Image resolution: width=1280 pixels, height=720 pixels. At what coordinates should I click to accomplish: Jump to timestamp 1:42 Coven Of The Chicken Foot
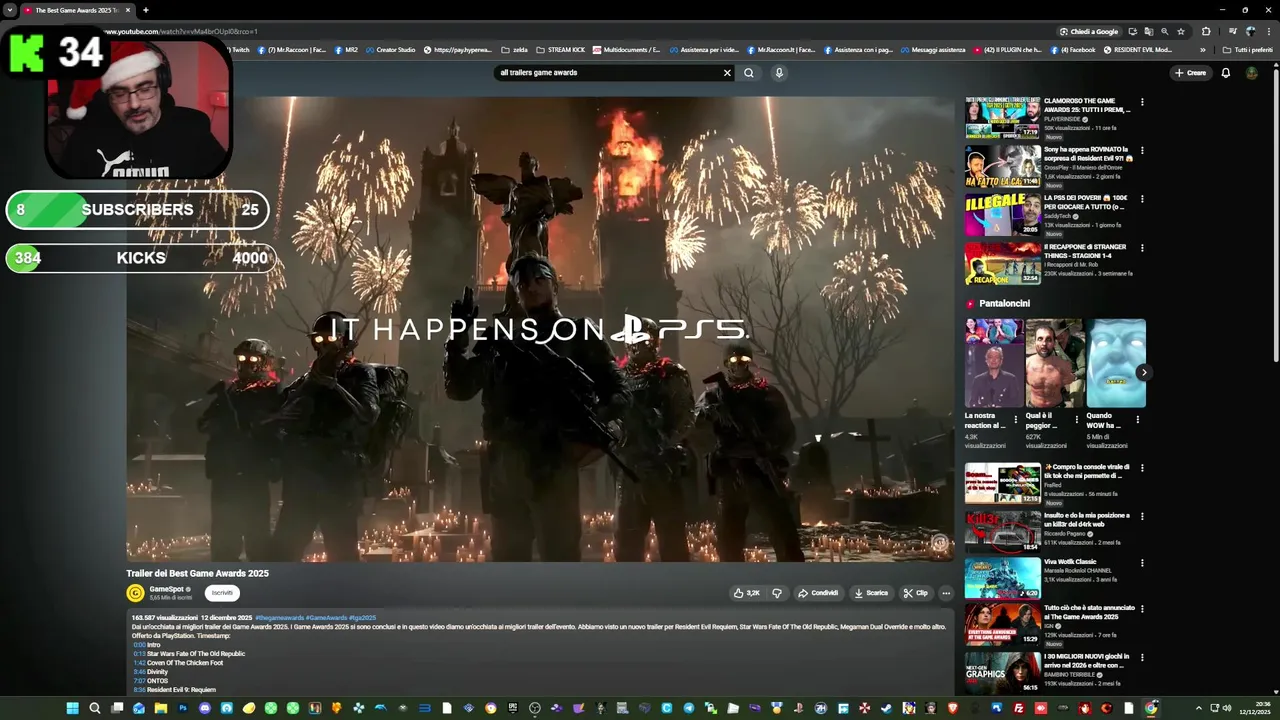139,663
